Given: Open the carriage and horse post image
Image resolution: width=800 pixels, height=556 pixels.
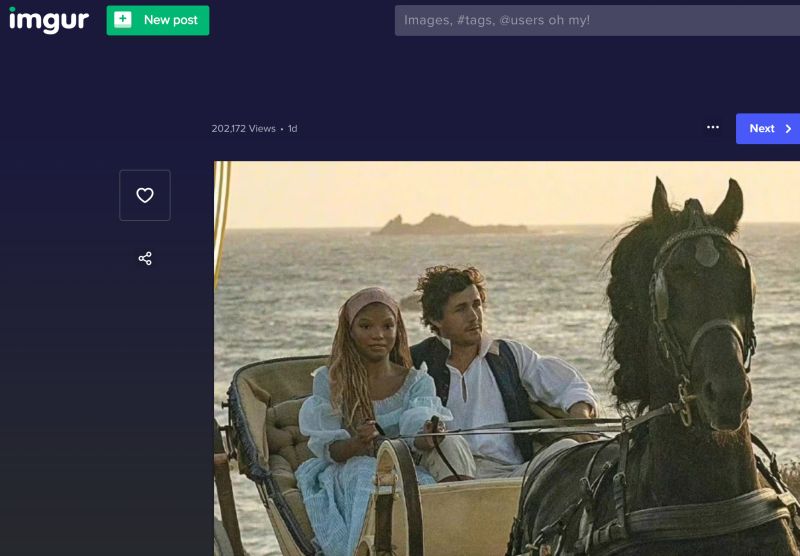Looking at the screenshot, I should point(507,359).
